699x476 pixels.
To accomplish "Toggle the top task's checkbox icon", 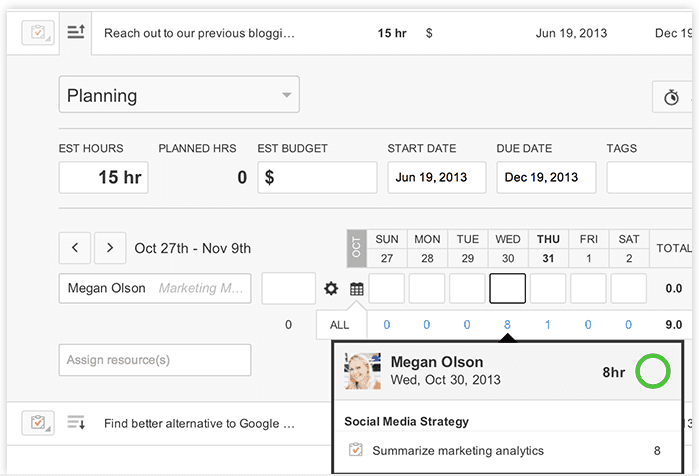I will coord(38,32).
